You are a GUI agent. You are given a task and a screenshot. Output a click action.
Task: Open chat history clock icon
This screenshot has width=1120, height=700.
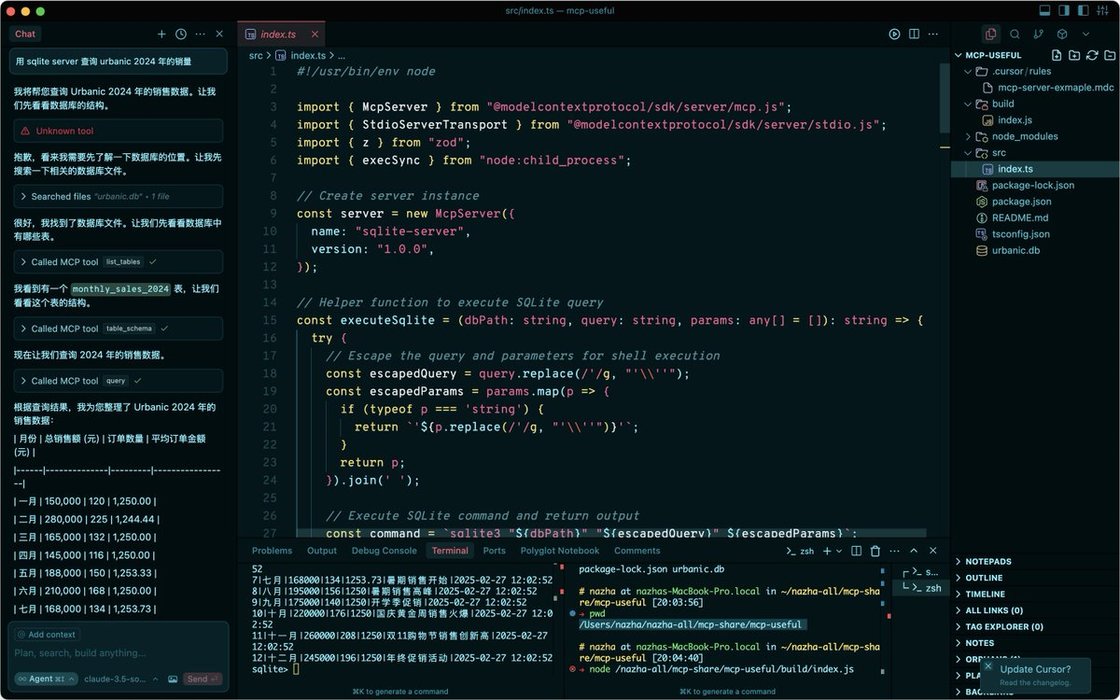point(180,34)
